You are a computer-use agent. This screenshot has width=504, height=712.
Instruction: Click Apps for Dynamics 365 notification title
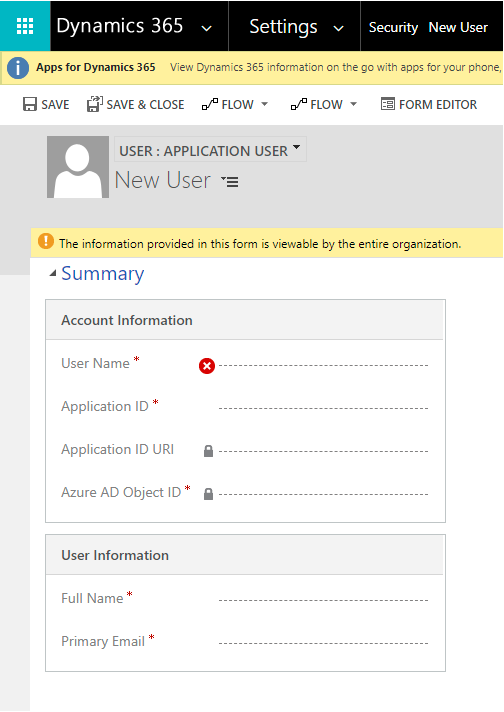(x=96, y=67)
